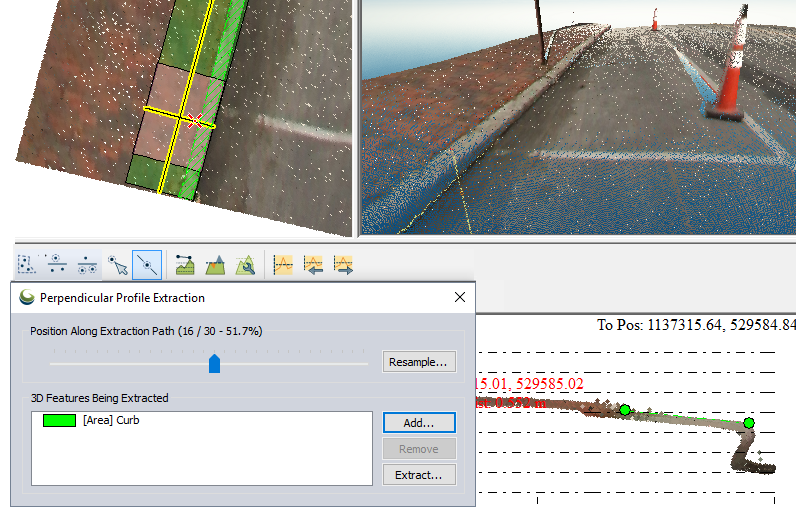Click the Extract... button
796x517 pixels.
[x=419, y=475]
